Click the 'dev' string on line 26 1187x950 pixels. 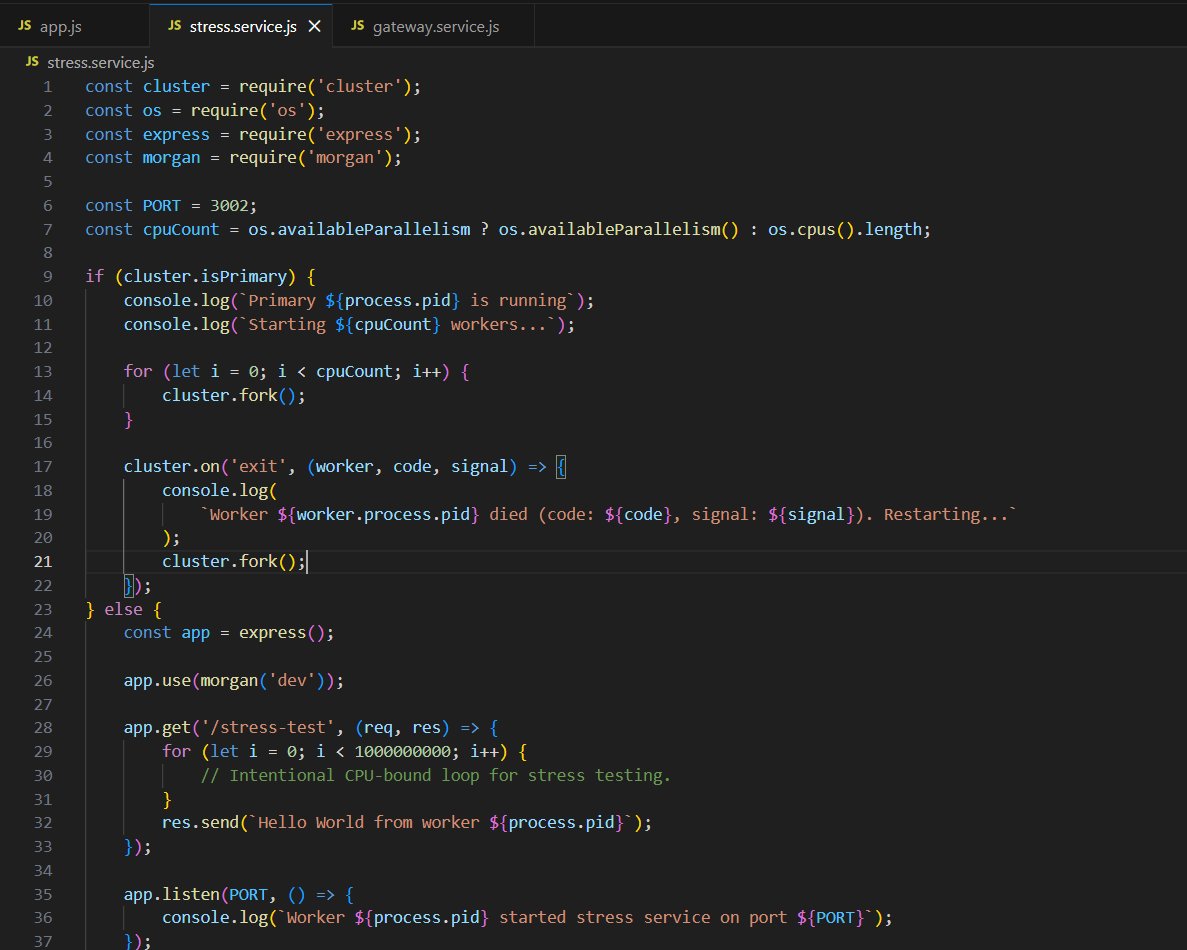point(291,681)
